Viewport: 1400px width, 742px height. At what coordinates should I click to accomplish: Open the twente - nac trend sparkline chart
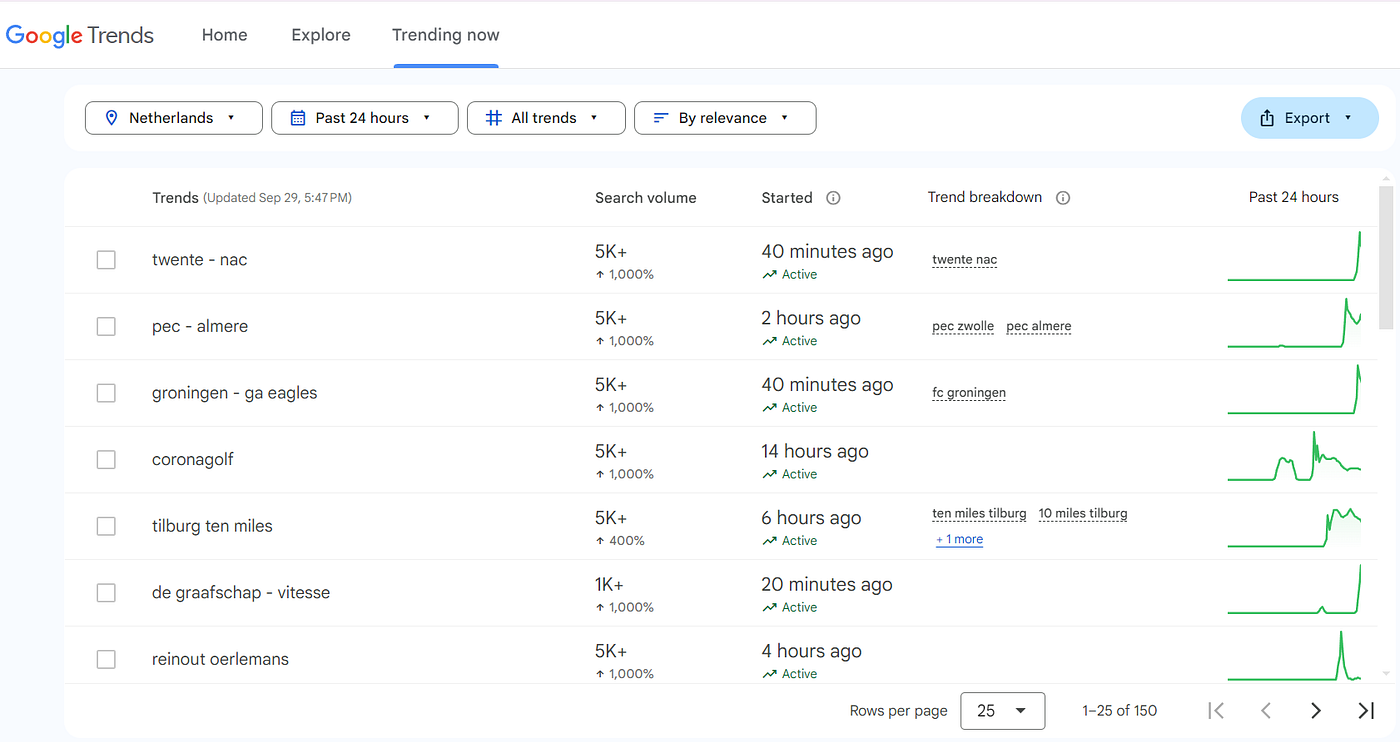(x=1294, y=257)
